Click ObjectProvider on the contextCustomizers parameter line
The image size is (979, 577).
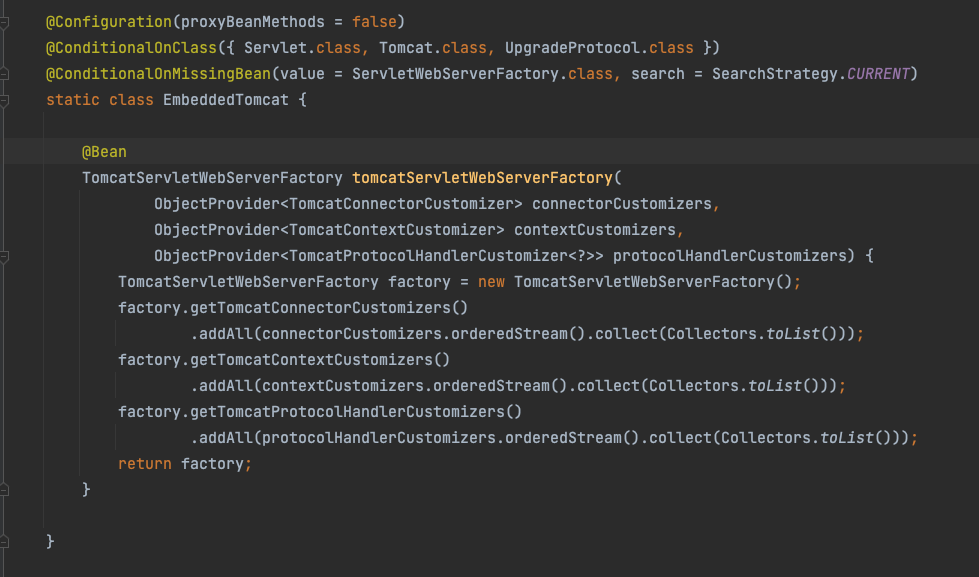pos(217,230)
